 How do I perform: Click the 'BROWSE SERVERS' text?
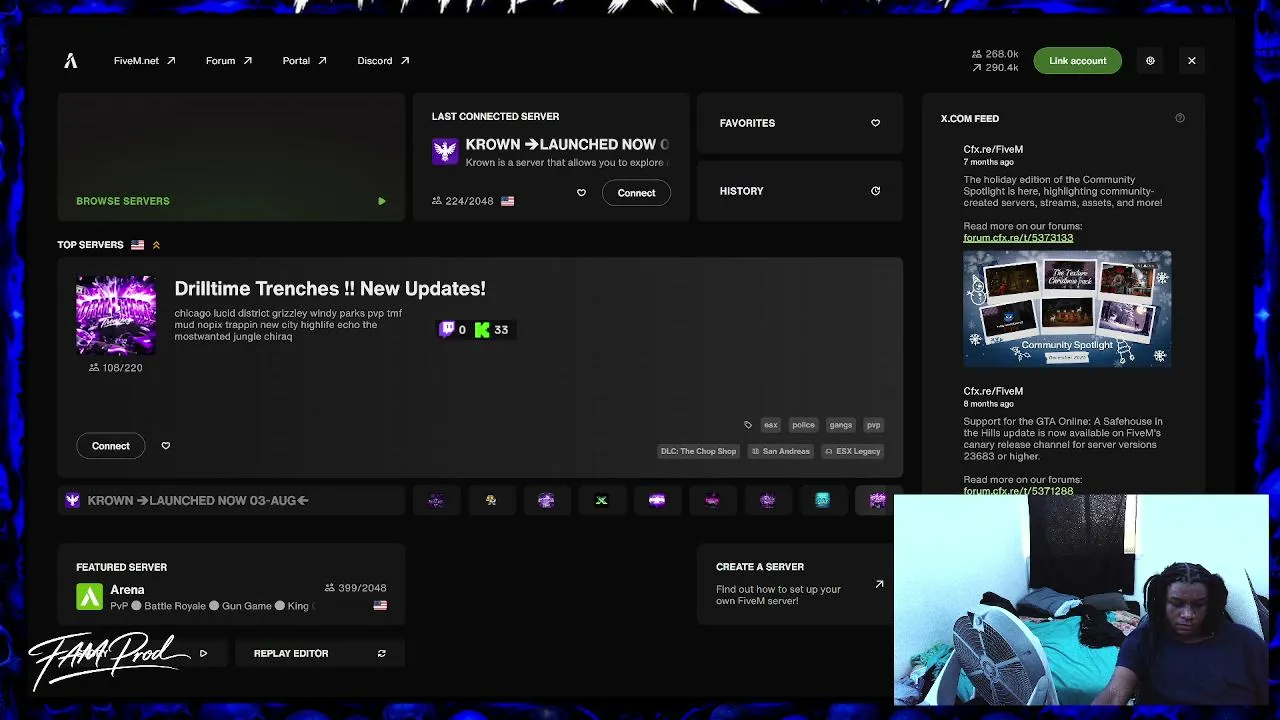123,201
